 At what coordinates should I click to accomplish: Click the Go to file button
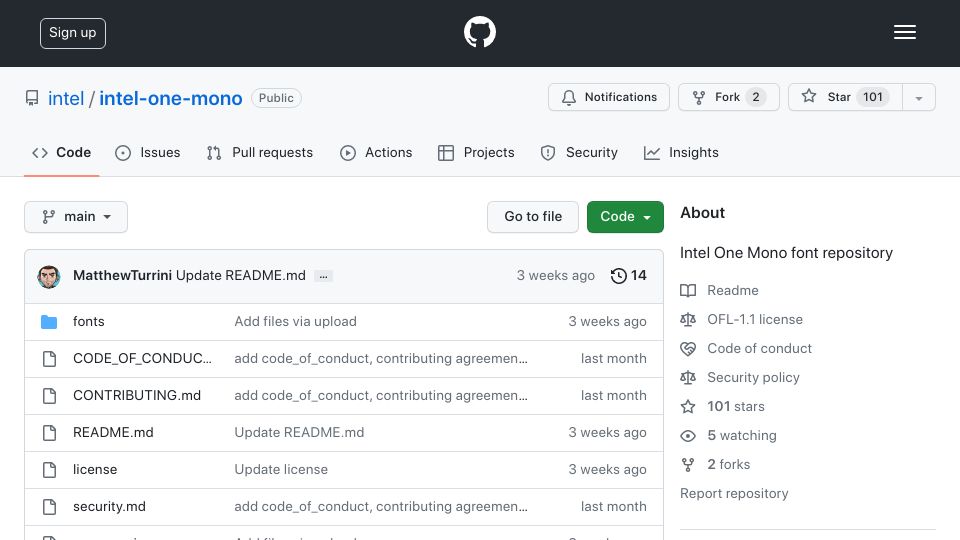pyautogui.click(x=533, y=217)
